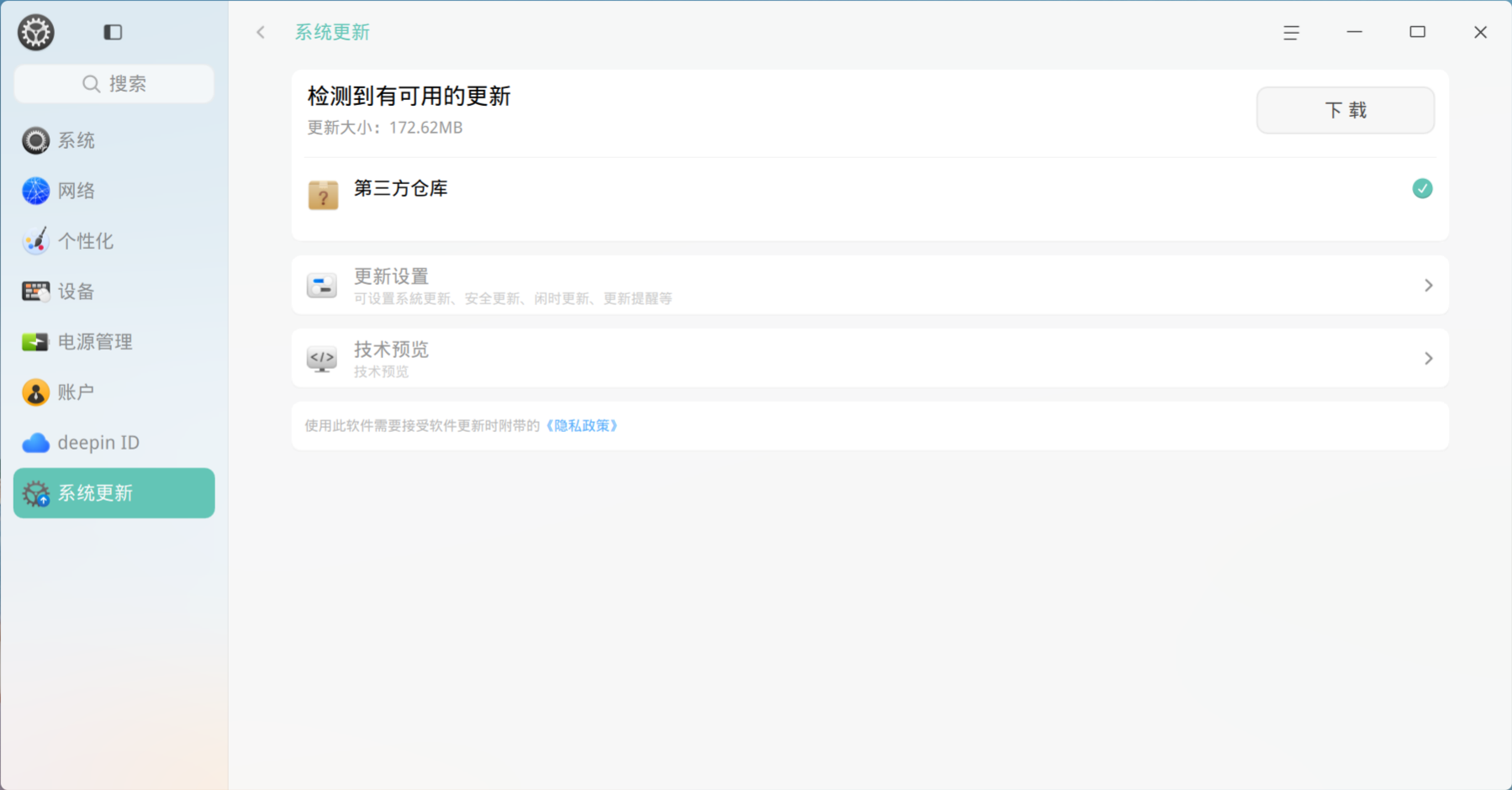Click the 检测到有可用的更新 heading
Screen dimensions: 1512x790
pos(410,96)
